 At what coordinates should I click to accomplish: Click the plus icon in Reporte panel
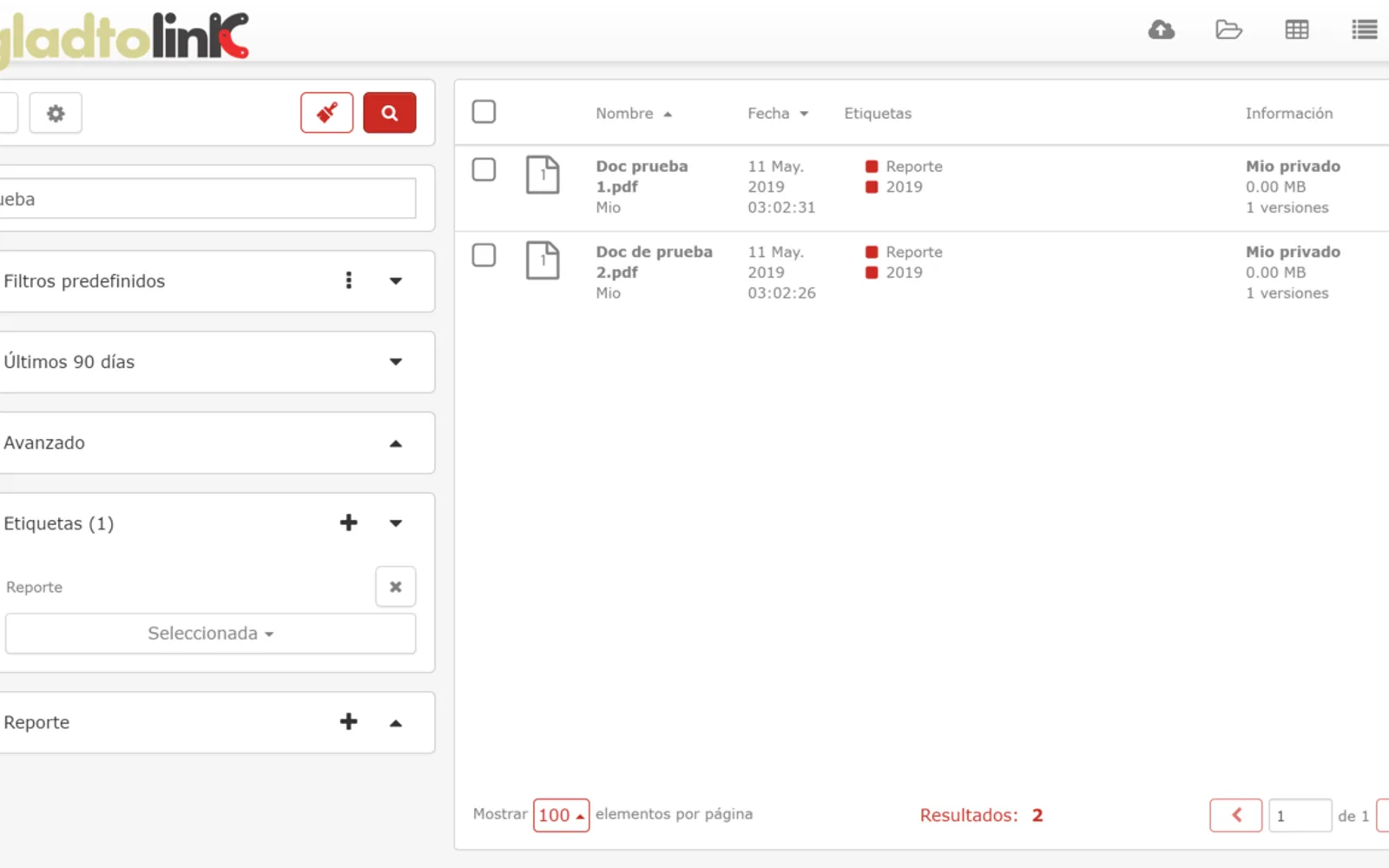[x=349, y=721]
